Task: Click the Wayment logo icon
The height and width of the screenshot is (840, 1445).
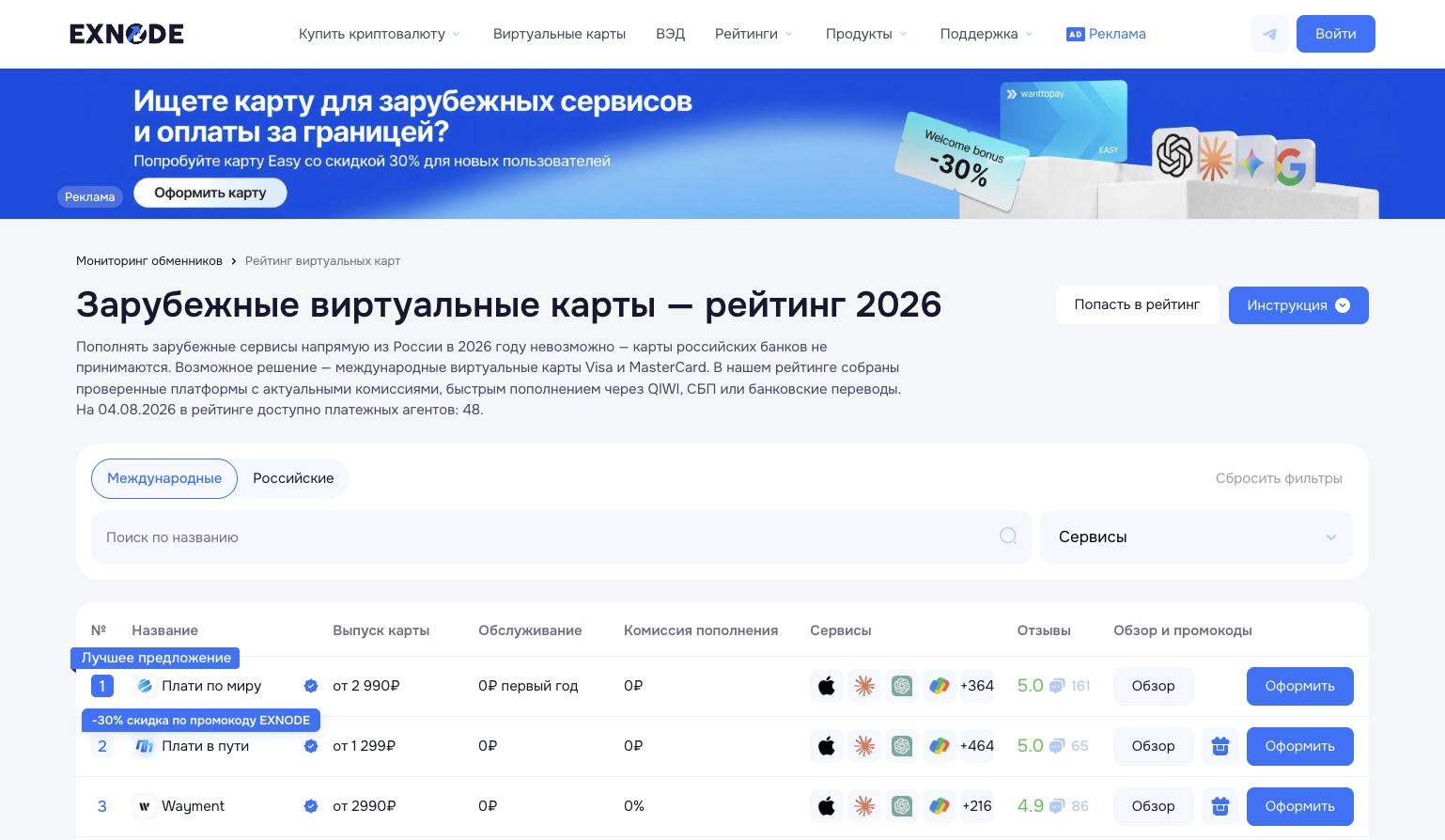Action: click(x=145, y=806)
